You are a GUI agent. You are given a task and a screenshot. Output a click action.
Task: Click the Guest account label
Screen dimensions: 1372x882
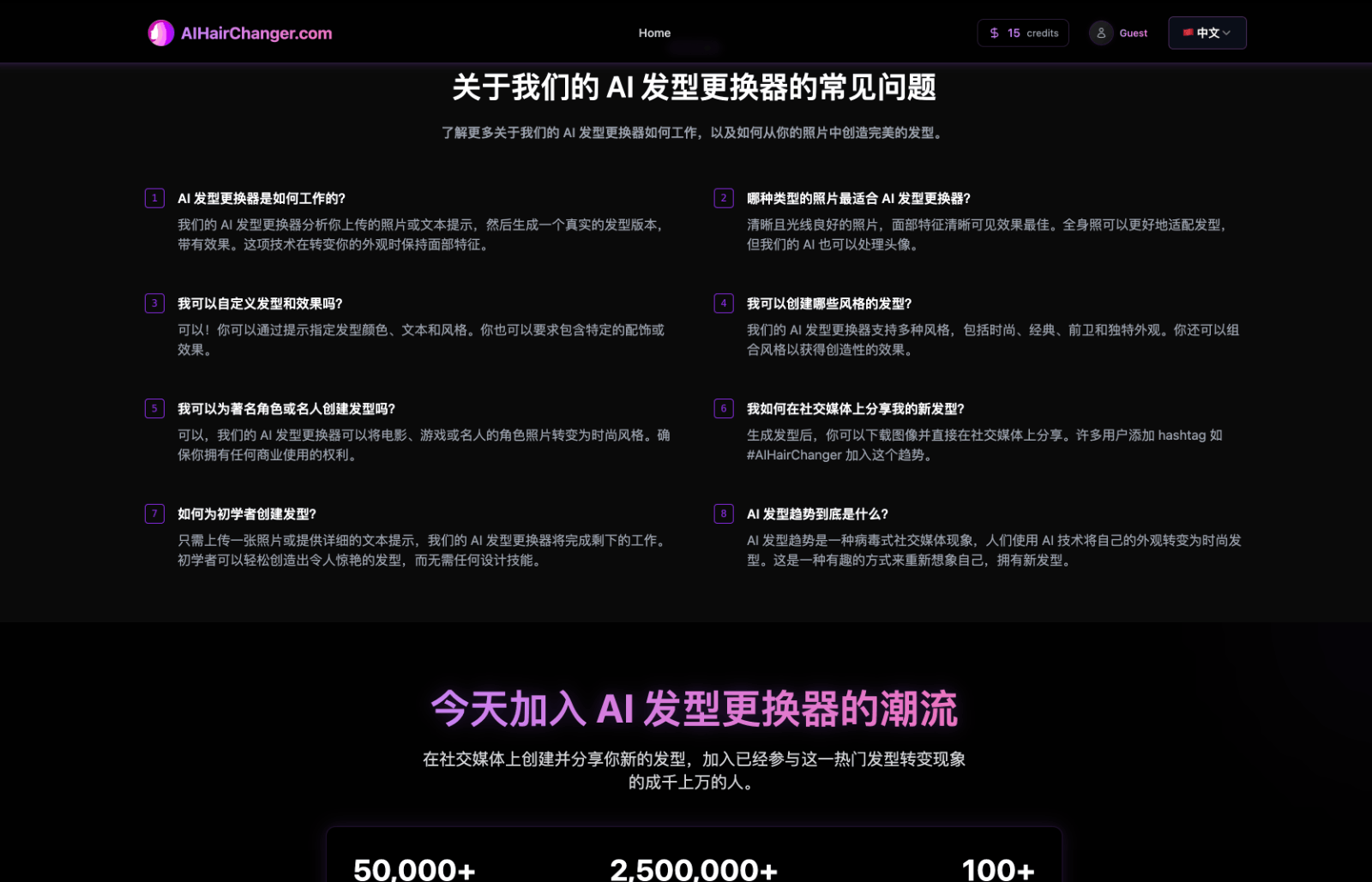coord(1133,33)
